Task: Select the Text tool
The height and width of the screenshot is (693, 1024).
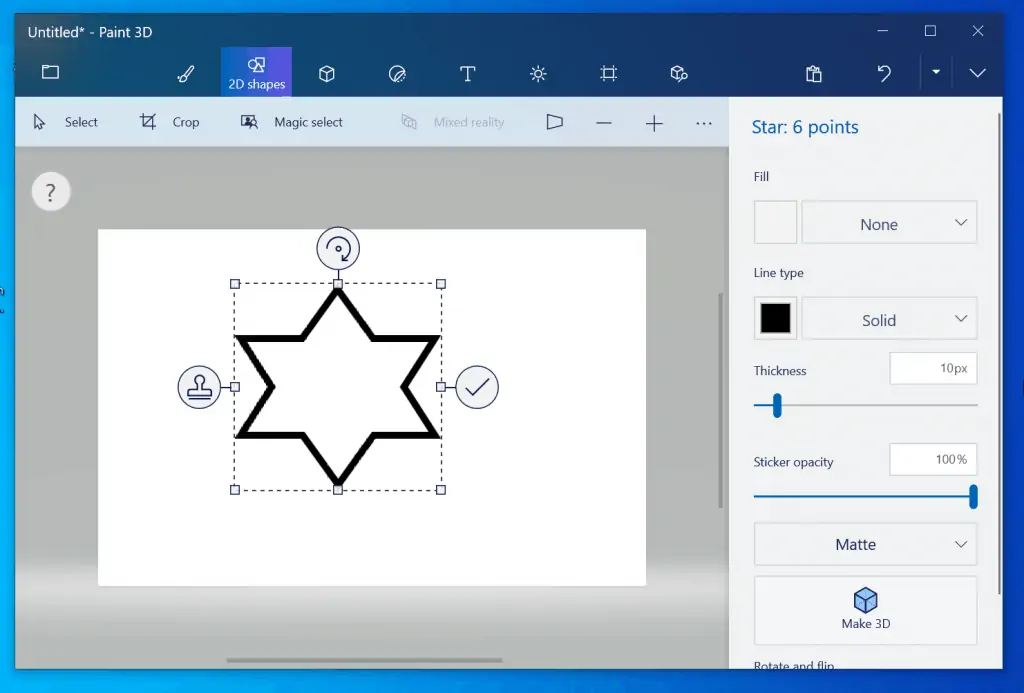Action: pyautogui.click(x=467, y=73)
